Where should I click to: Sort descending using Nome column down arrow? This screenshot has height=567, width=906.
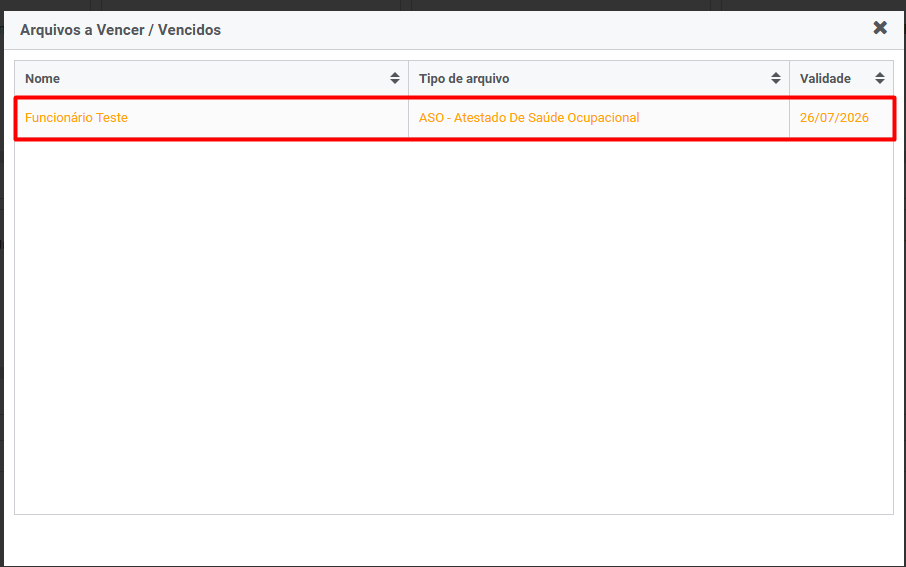395,81
